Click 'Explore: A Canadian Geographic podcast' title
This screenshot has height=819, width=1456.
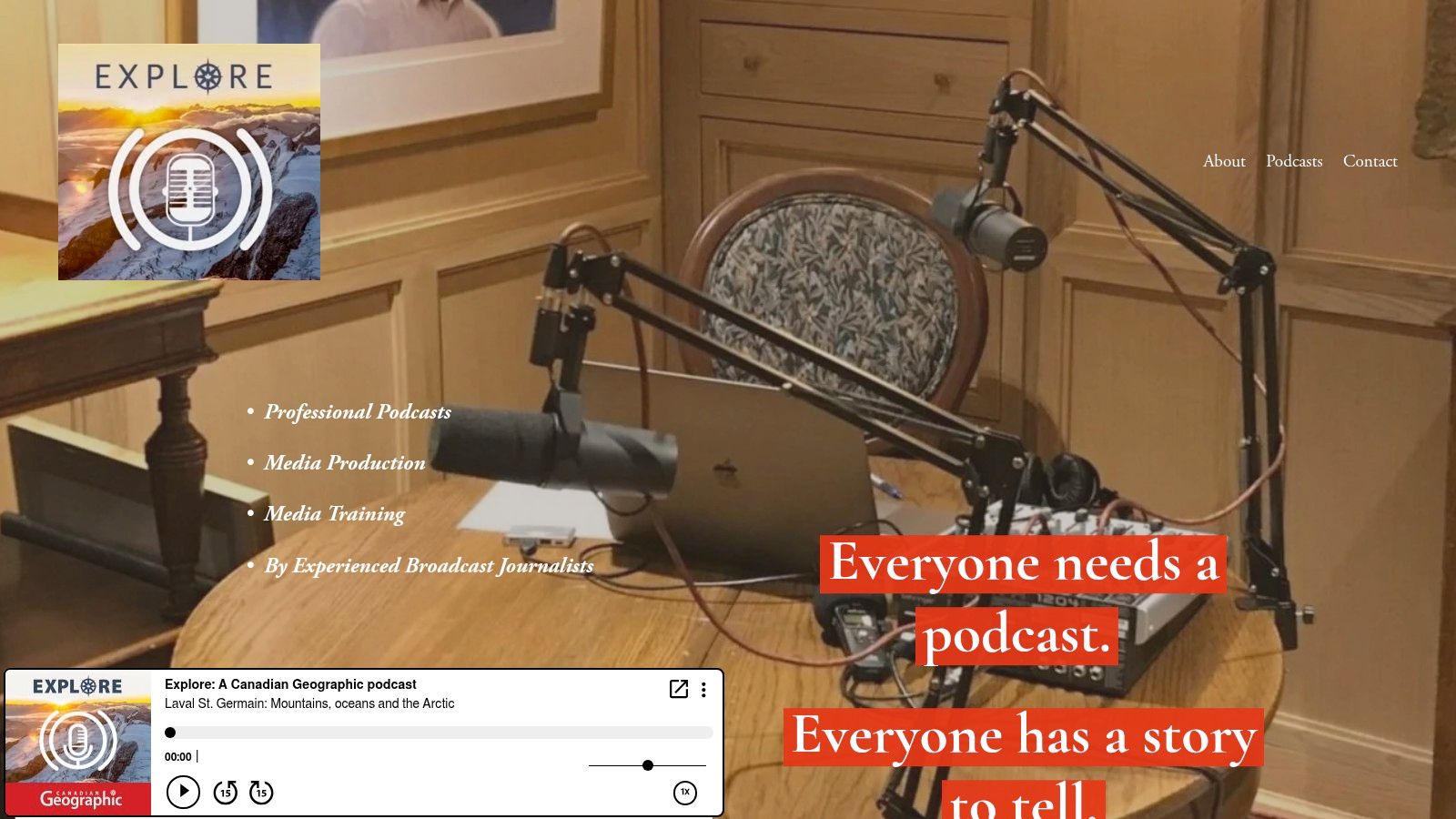(290, 684)
